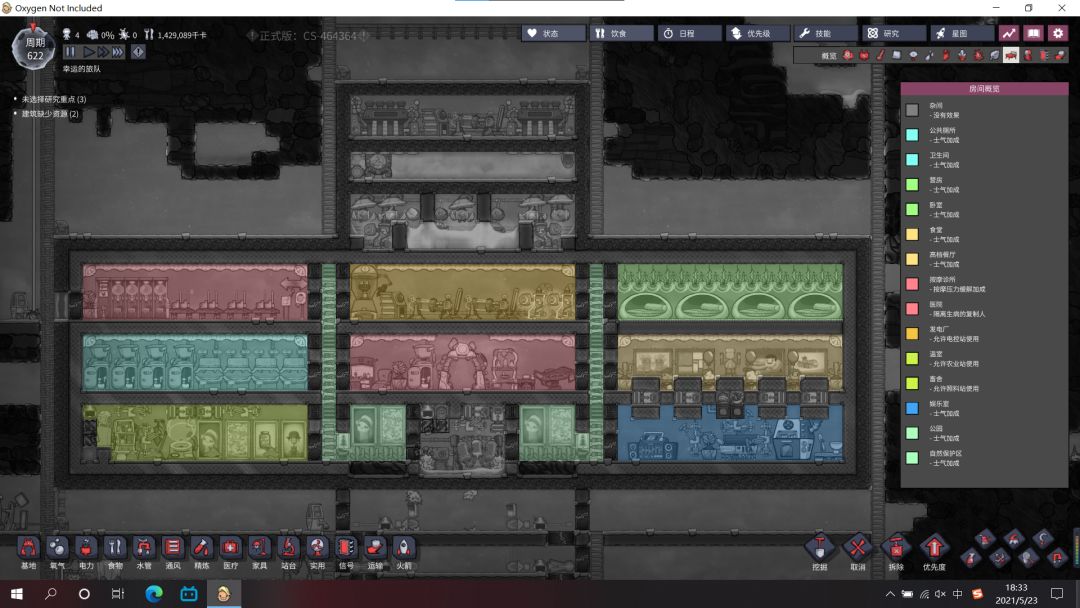Screen dimensions: 1080x608
Task: Toggle the materials overlay
Action: coord(897,55)
